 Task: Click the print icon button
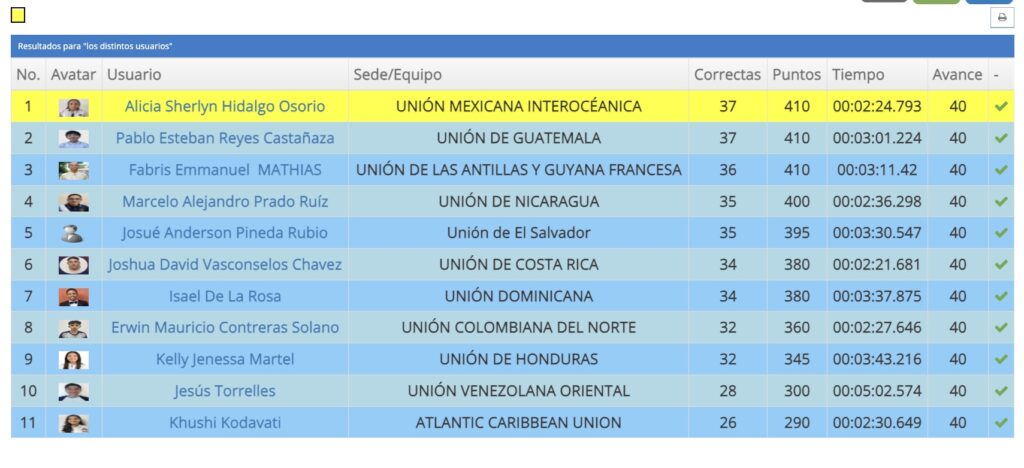tap(1001, 18)
